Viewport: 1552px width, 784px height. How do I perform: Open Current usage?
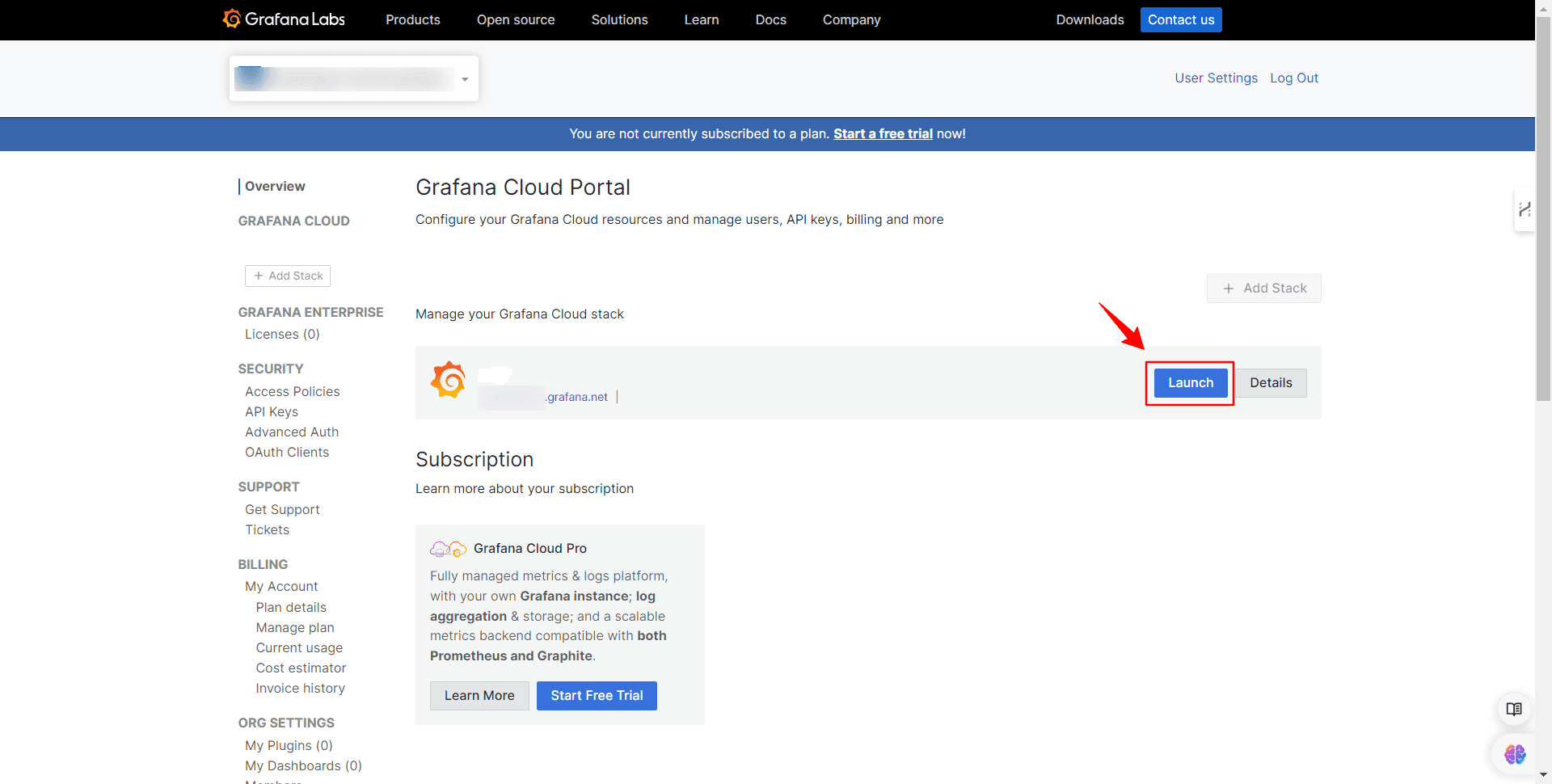tap(299, 647)
